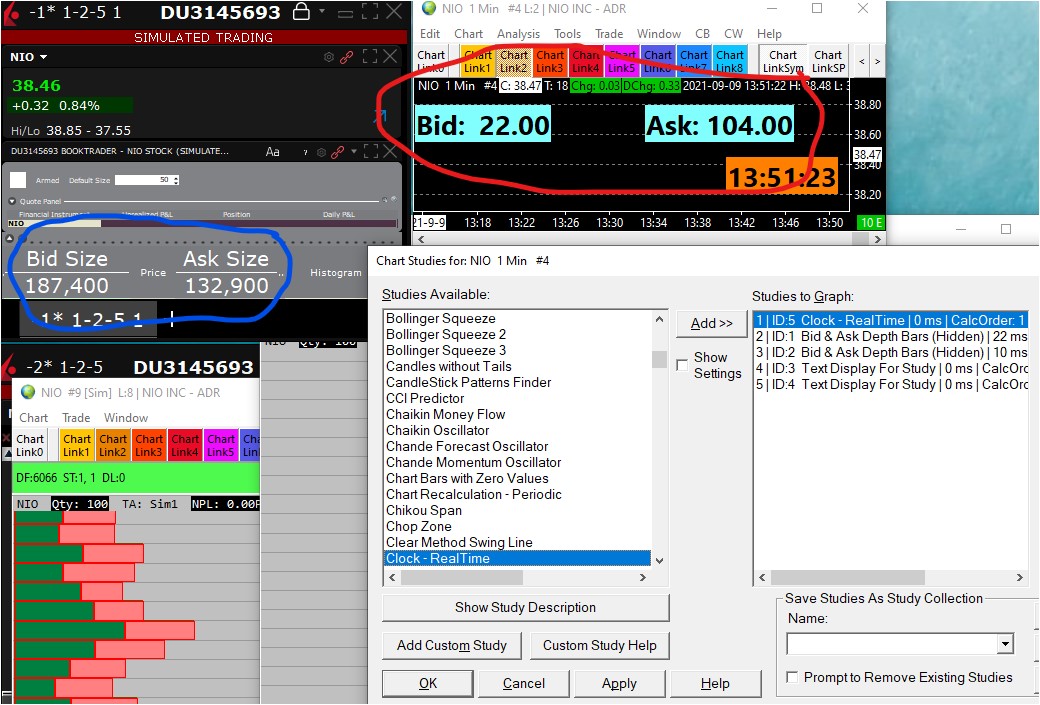Open the Trade menu in NIO #9 window

pos(76,418)
